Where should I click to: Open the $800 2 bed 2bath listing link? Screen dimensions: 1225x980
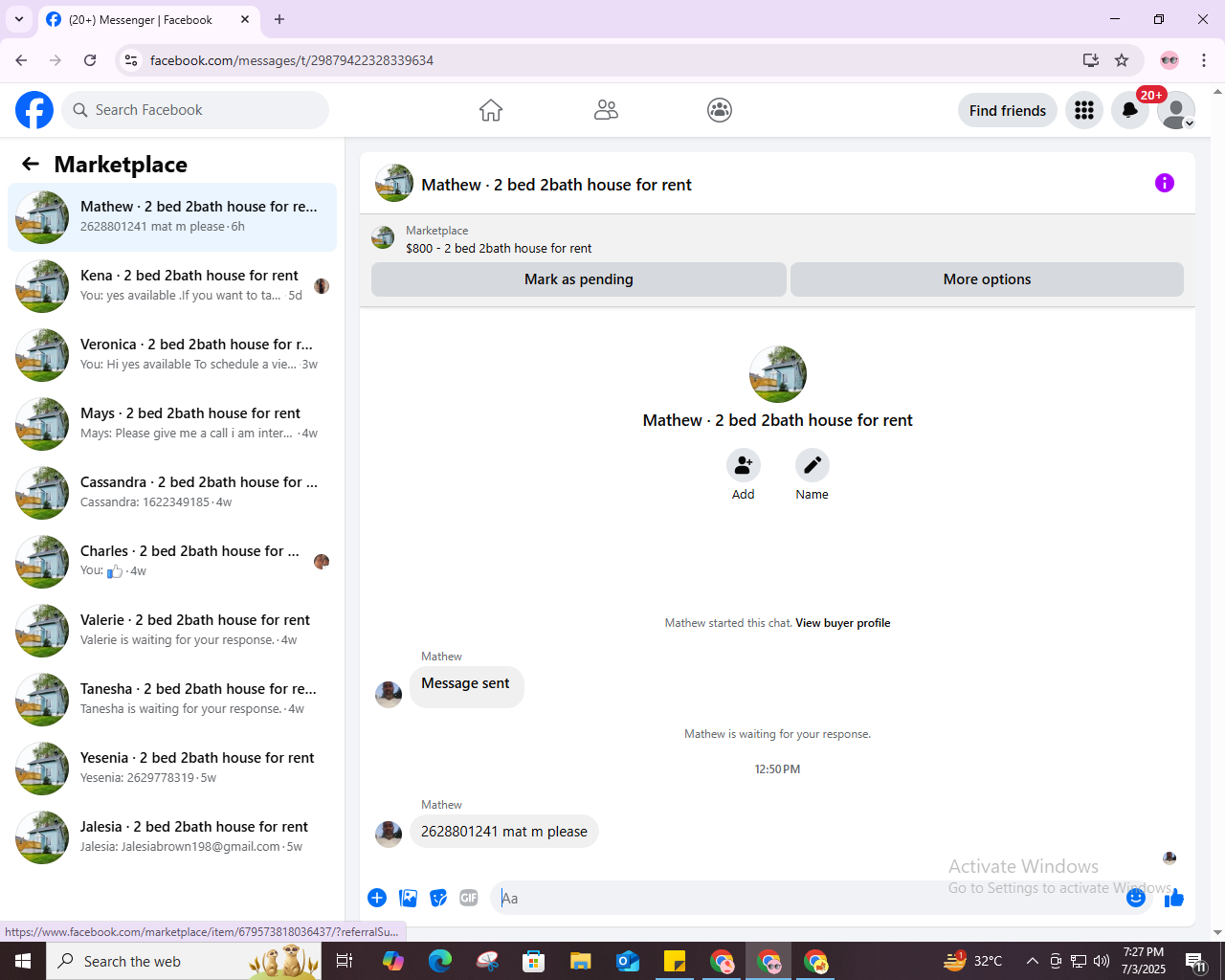point(499,248)
